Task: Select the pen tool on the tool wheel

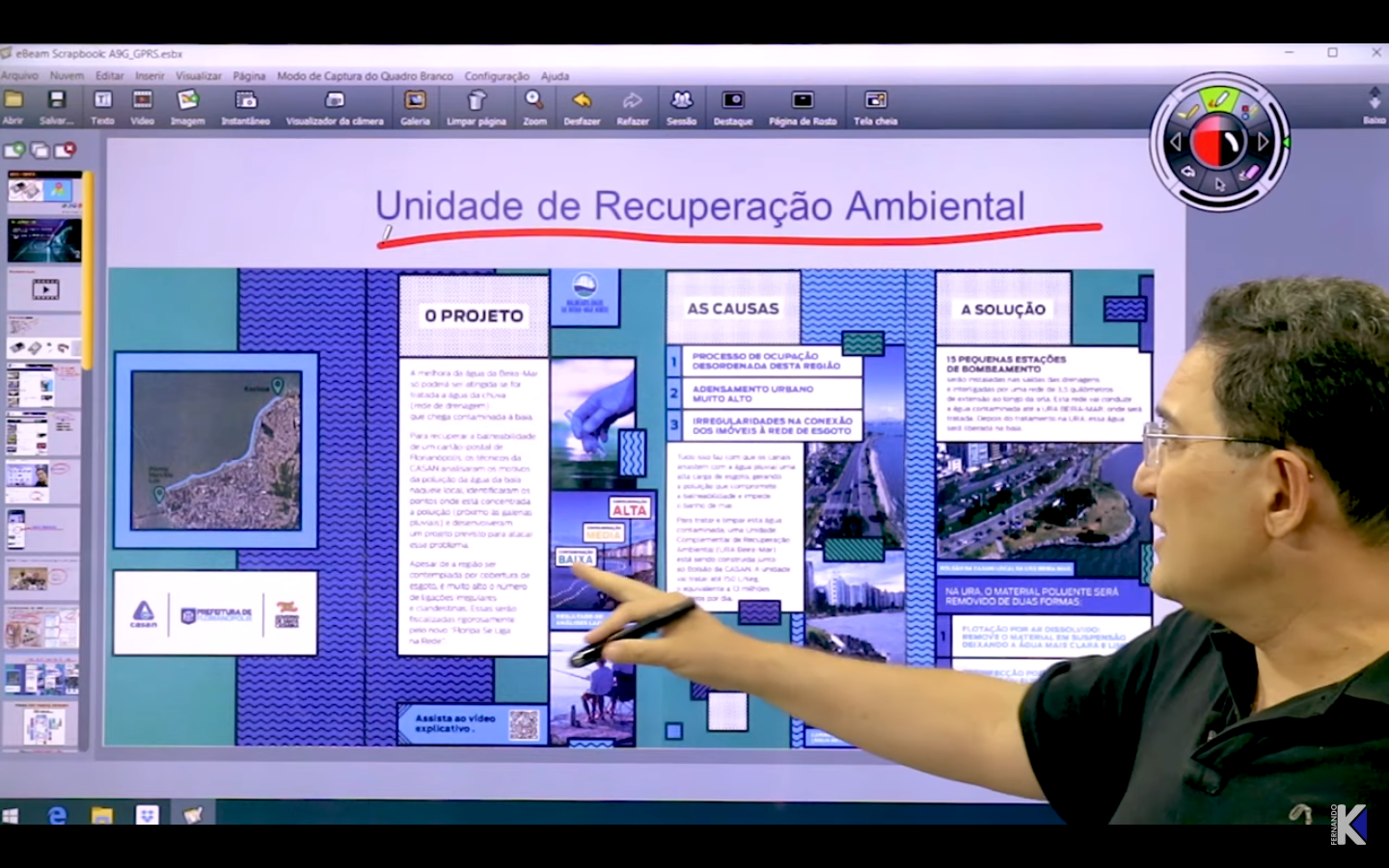Action: pos(1219,98)
